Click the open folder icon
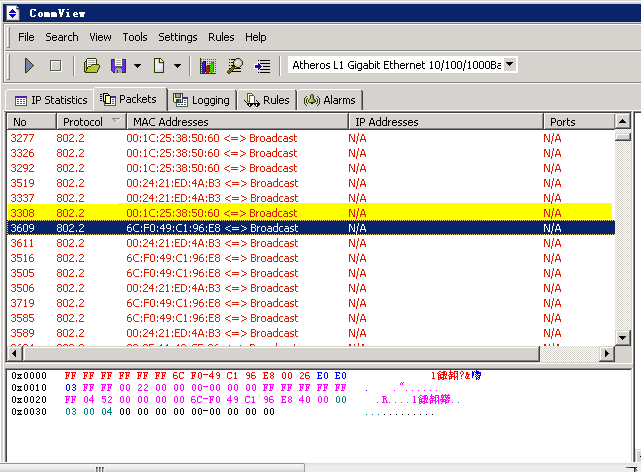This screenshot has width=641, height=472. pyautogui.click(x=92, y=65)
